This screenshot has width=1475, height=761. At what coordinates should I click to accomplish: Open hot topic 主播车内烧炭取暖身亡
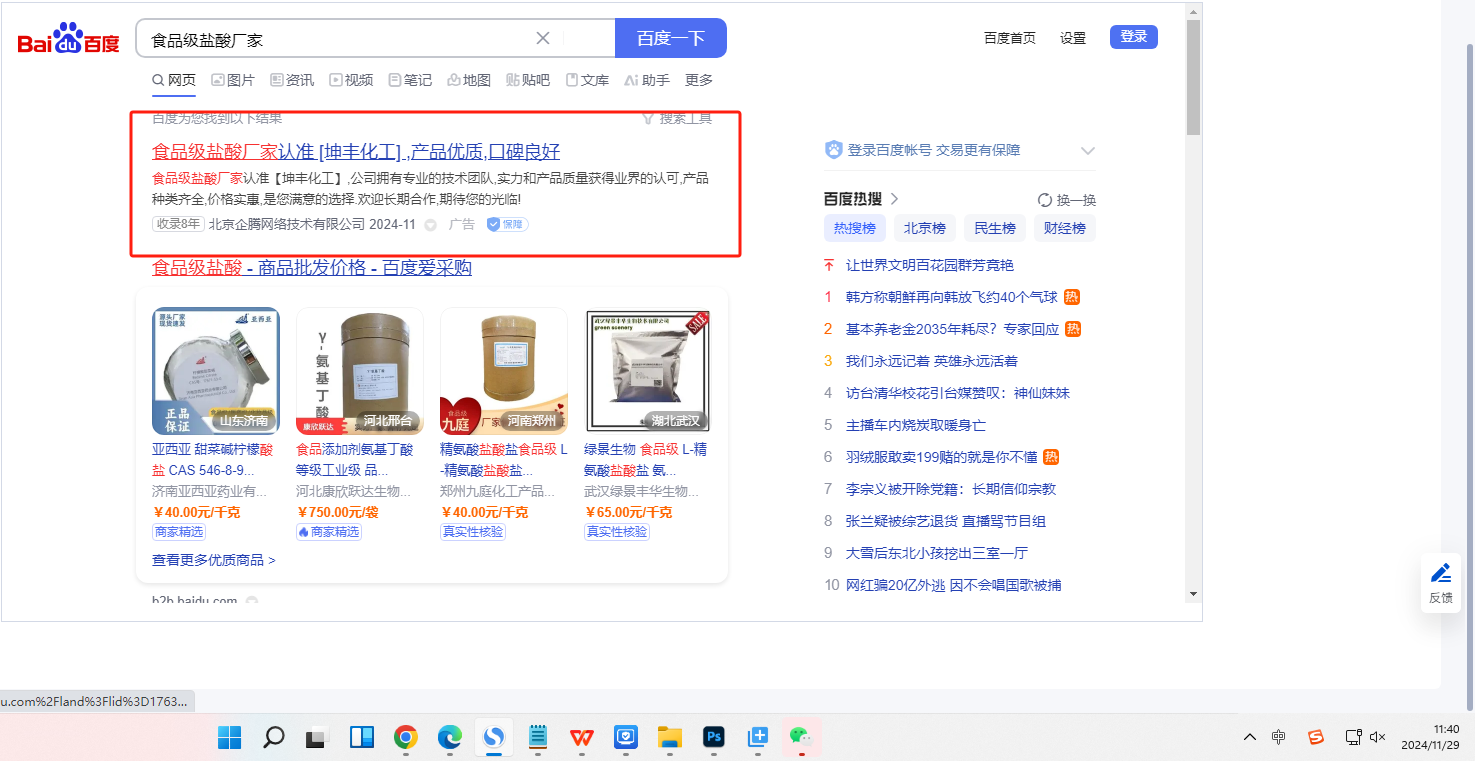point(916,425)
